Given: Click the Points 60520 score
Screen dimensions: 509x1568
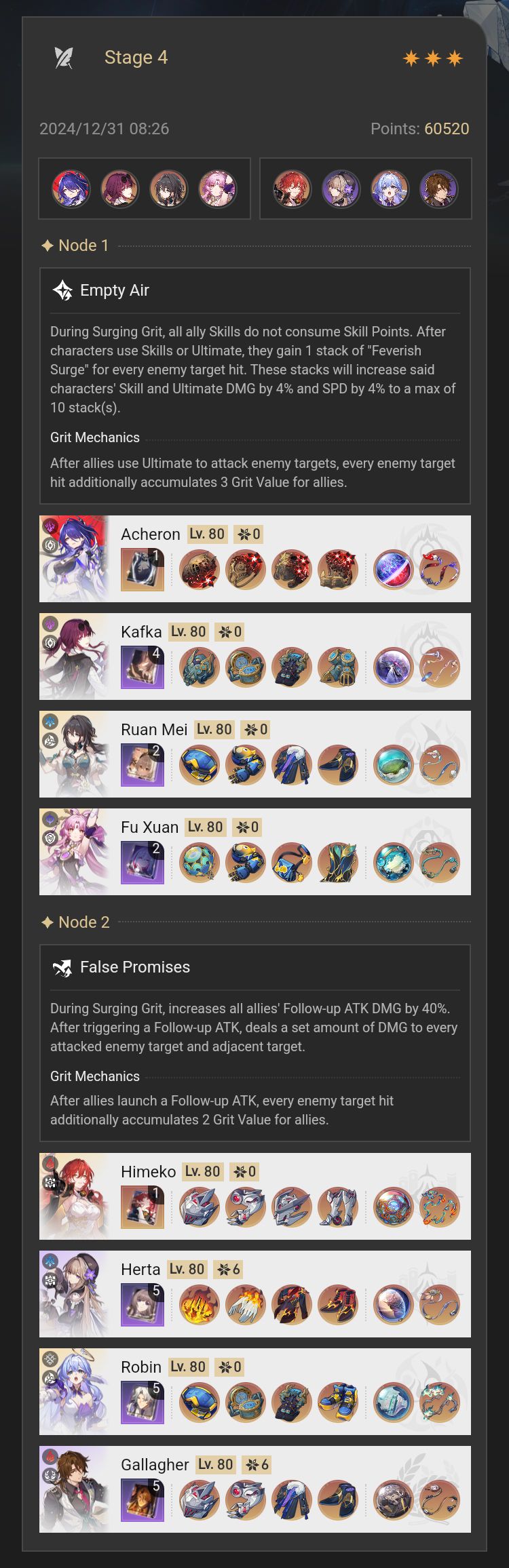Looking at the screenshot, I should 419,129.
